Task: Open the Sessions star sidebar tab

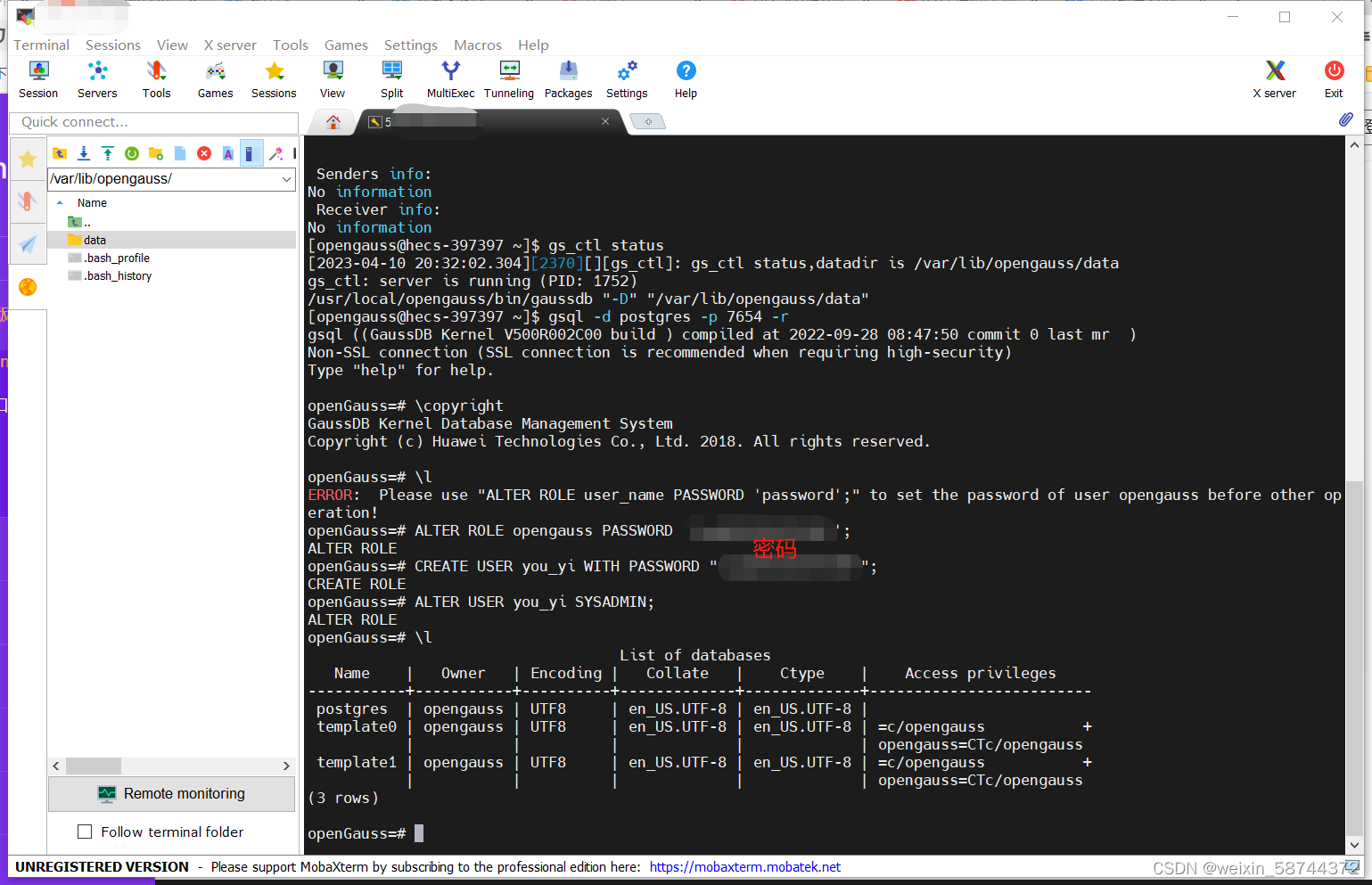Action: [x=28, y=159]
